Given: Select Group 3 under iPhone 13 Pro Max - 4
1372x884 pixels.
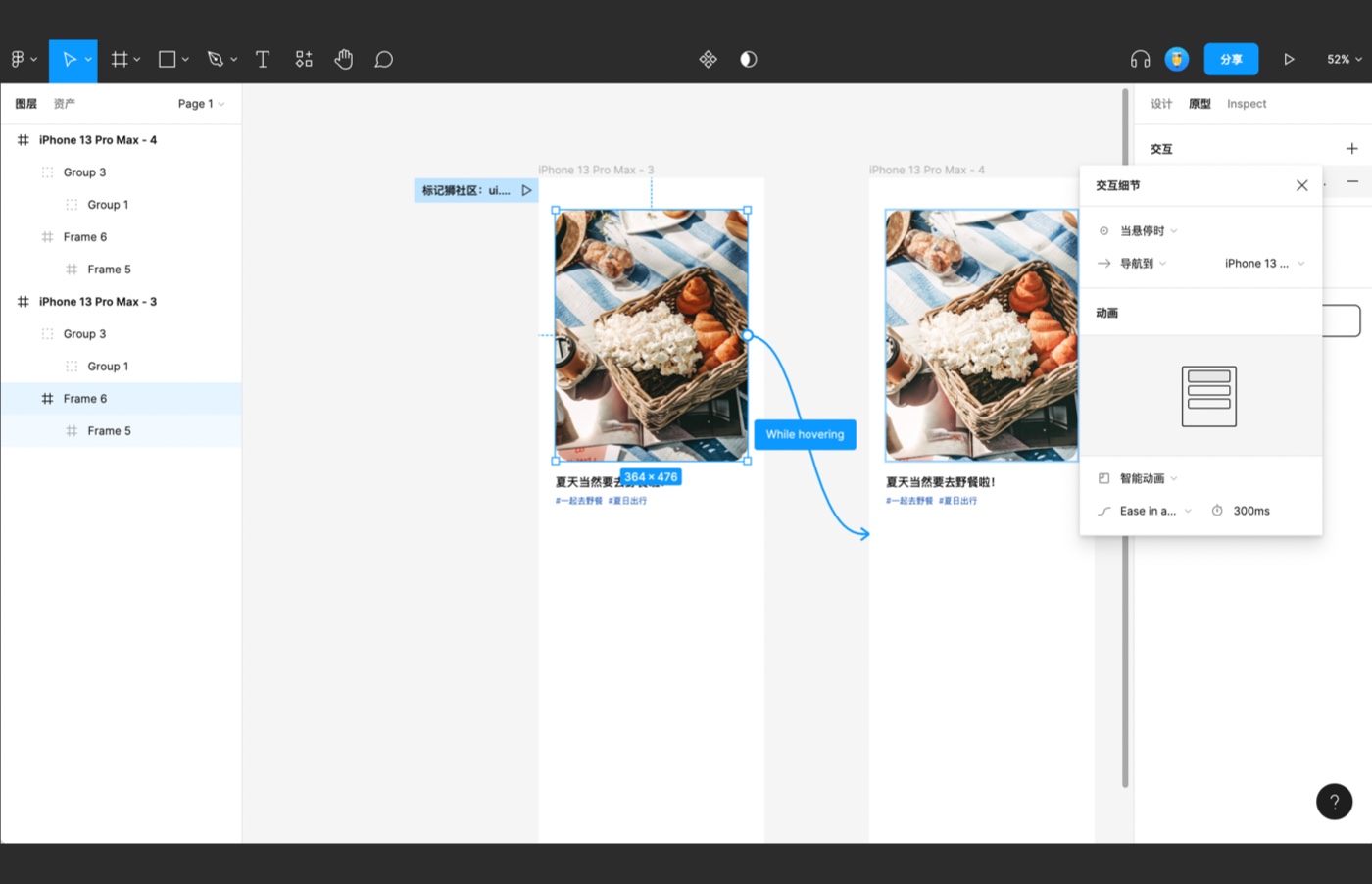Looking at the screenshot, I should 121,172.
